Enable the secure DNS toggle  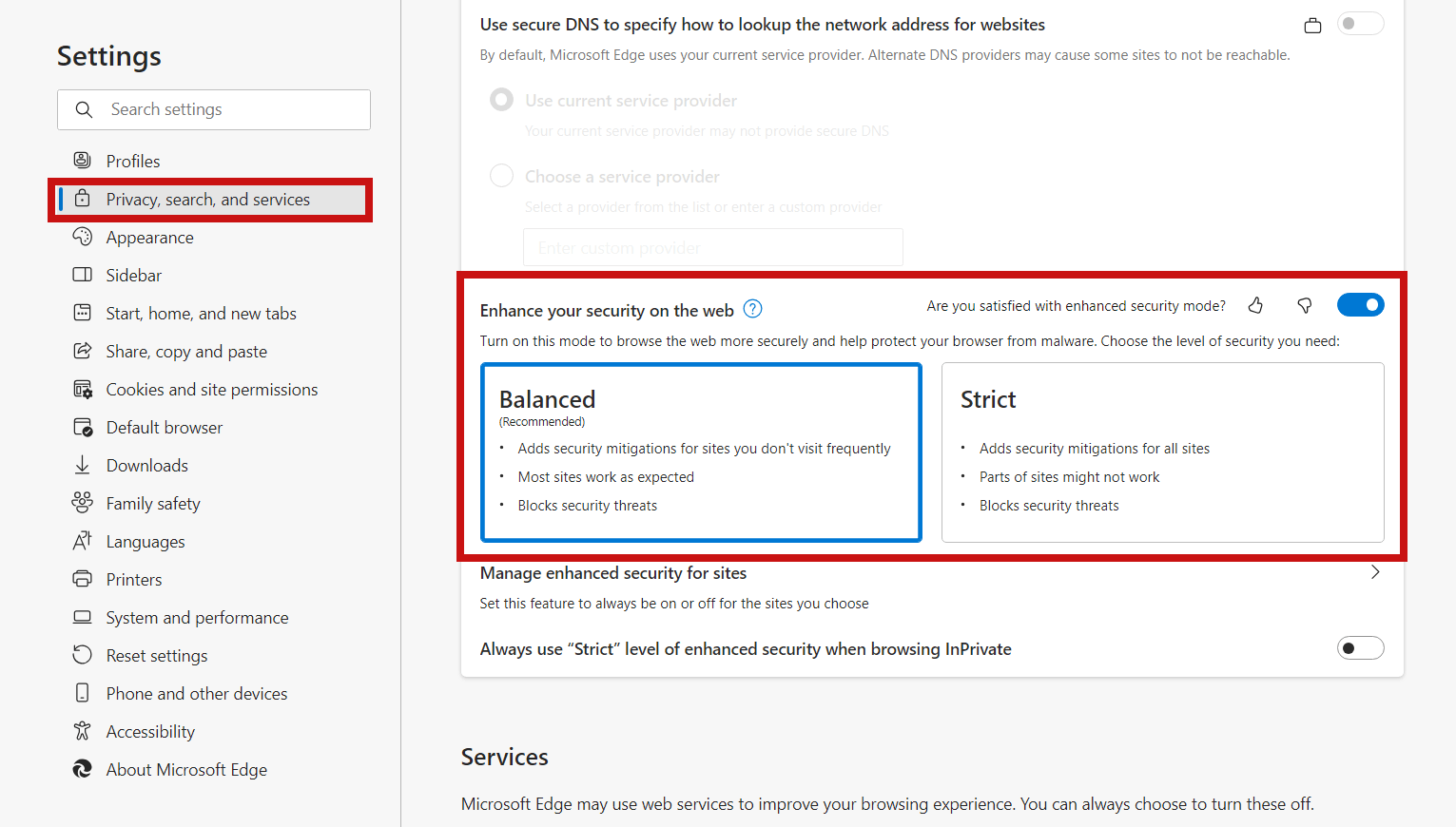tap(1360, 23)
